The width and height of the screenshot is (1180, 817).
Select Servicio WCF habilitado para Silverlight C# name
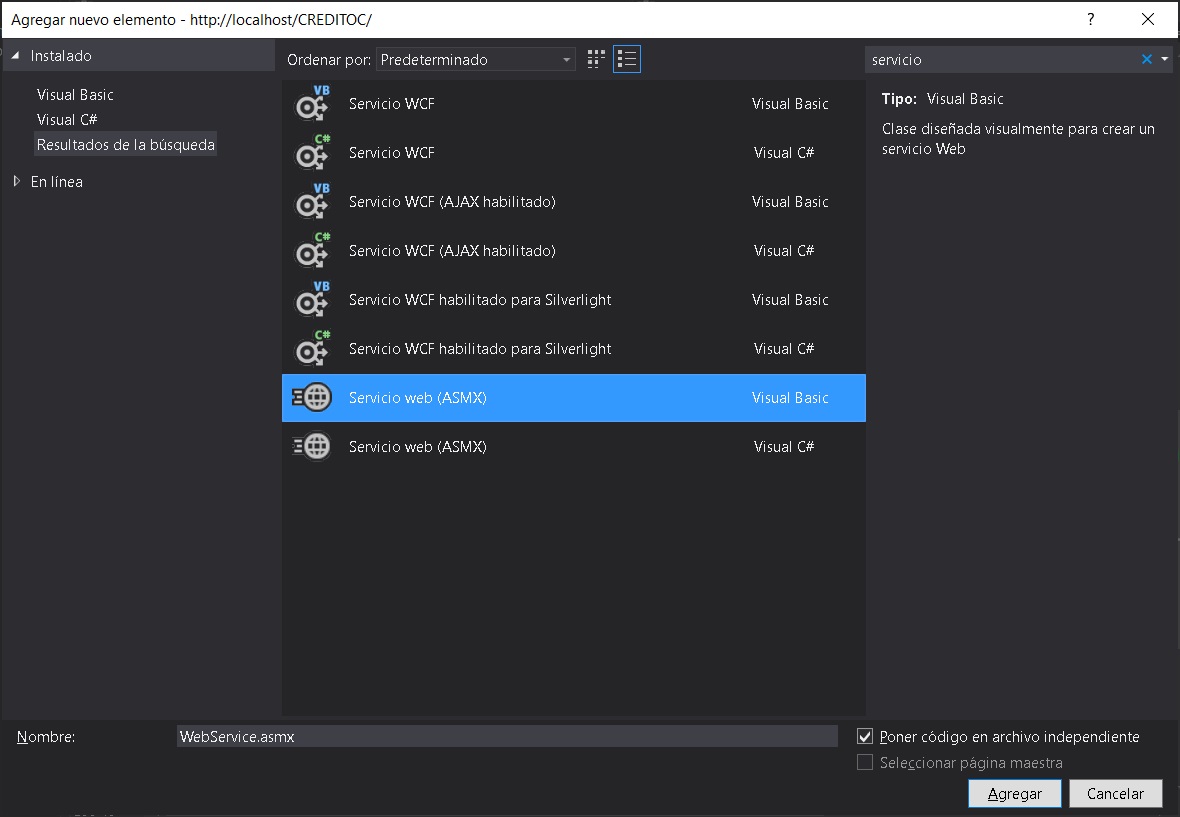point(480,348)
